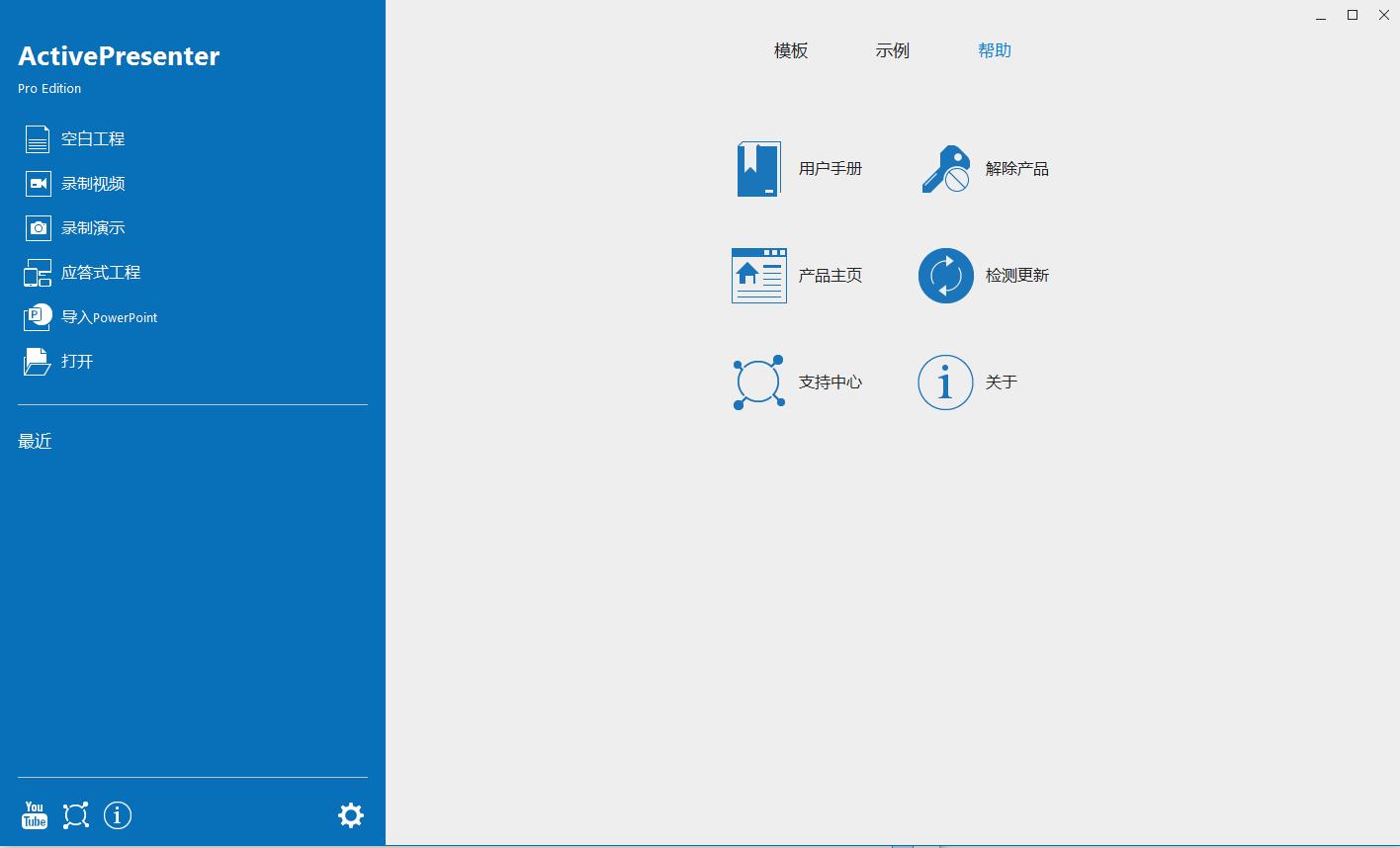Click the 最近 recent section heading
The width and height of the screenshot is (1400, 848).
pyautogui.click(x=35, y=442)
